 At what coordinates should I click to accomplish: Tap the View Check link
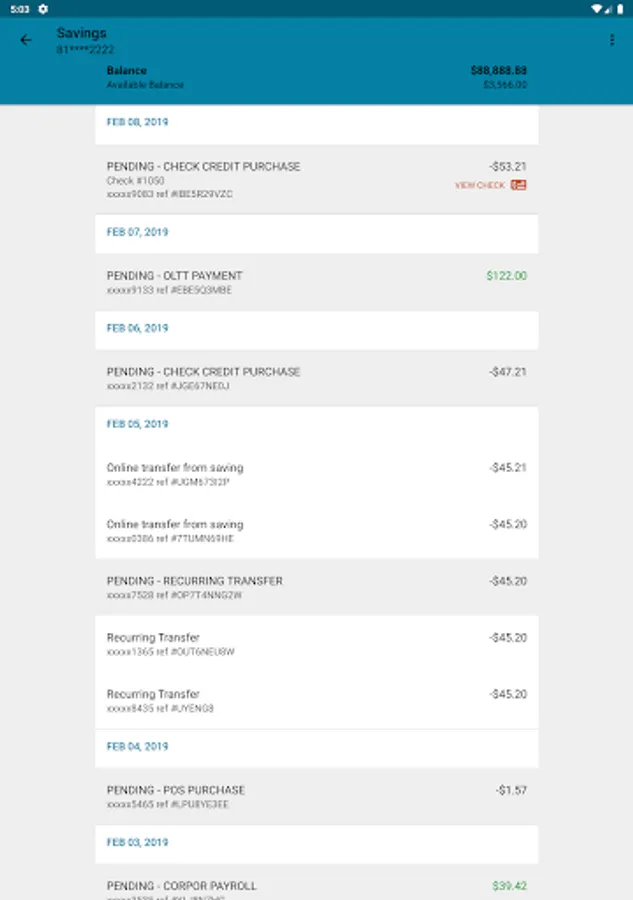(480, 185)
